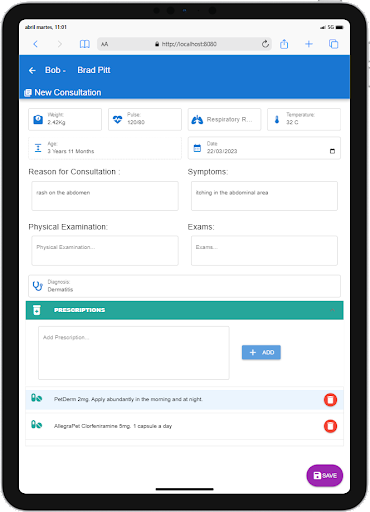Focus the Add Prescription text area
The width and height of the screenshot is (370, 512).
tap(134, 353)
